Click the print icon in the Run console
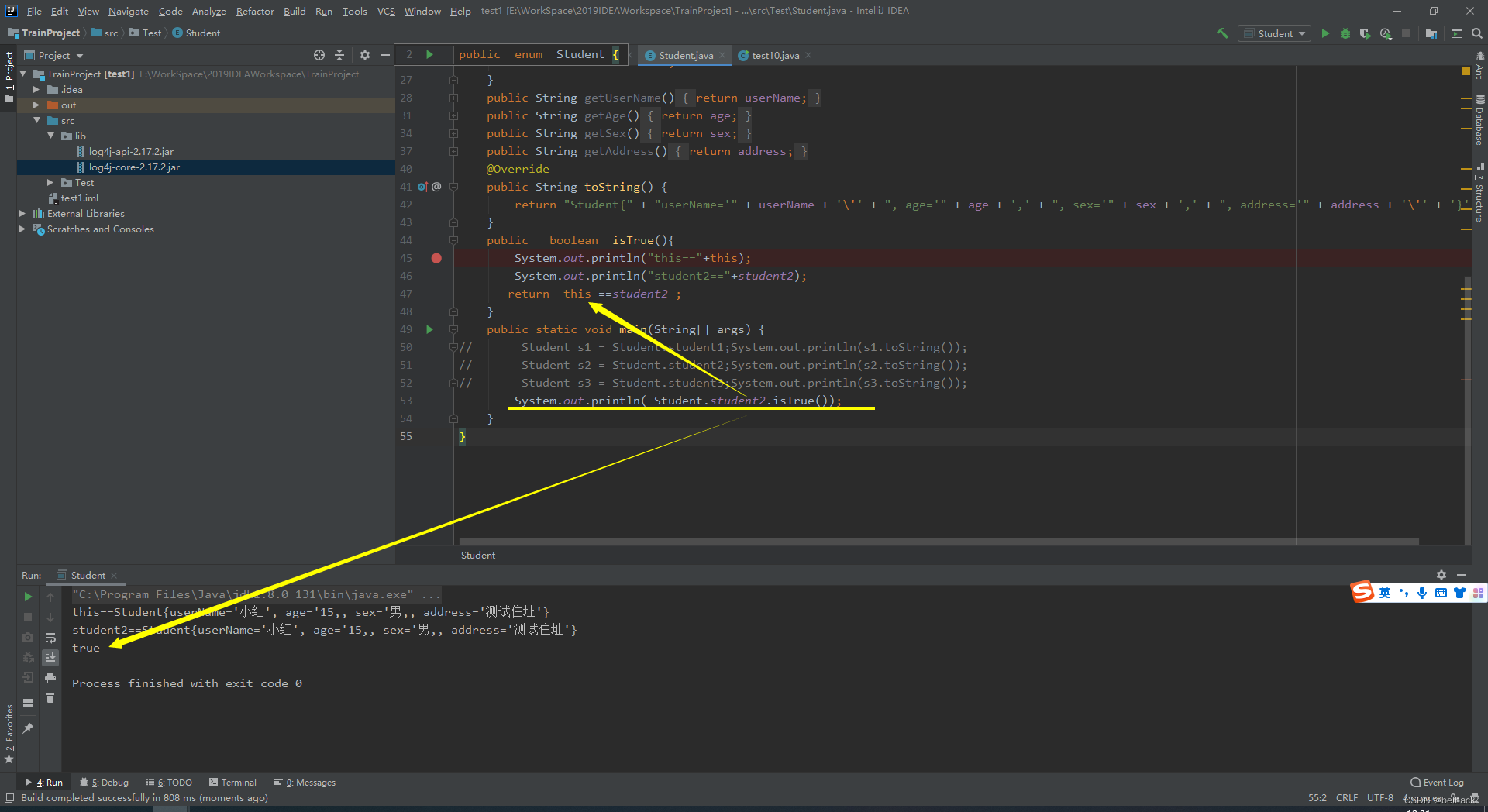The height and width of the screenshot is (812, 1488). (50, 678)
